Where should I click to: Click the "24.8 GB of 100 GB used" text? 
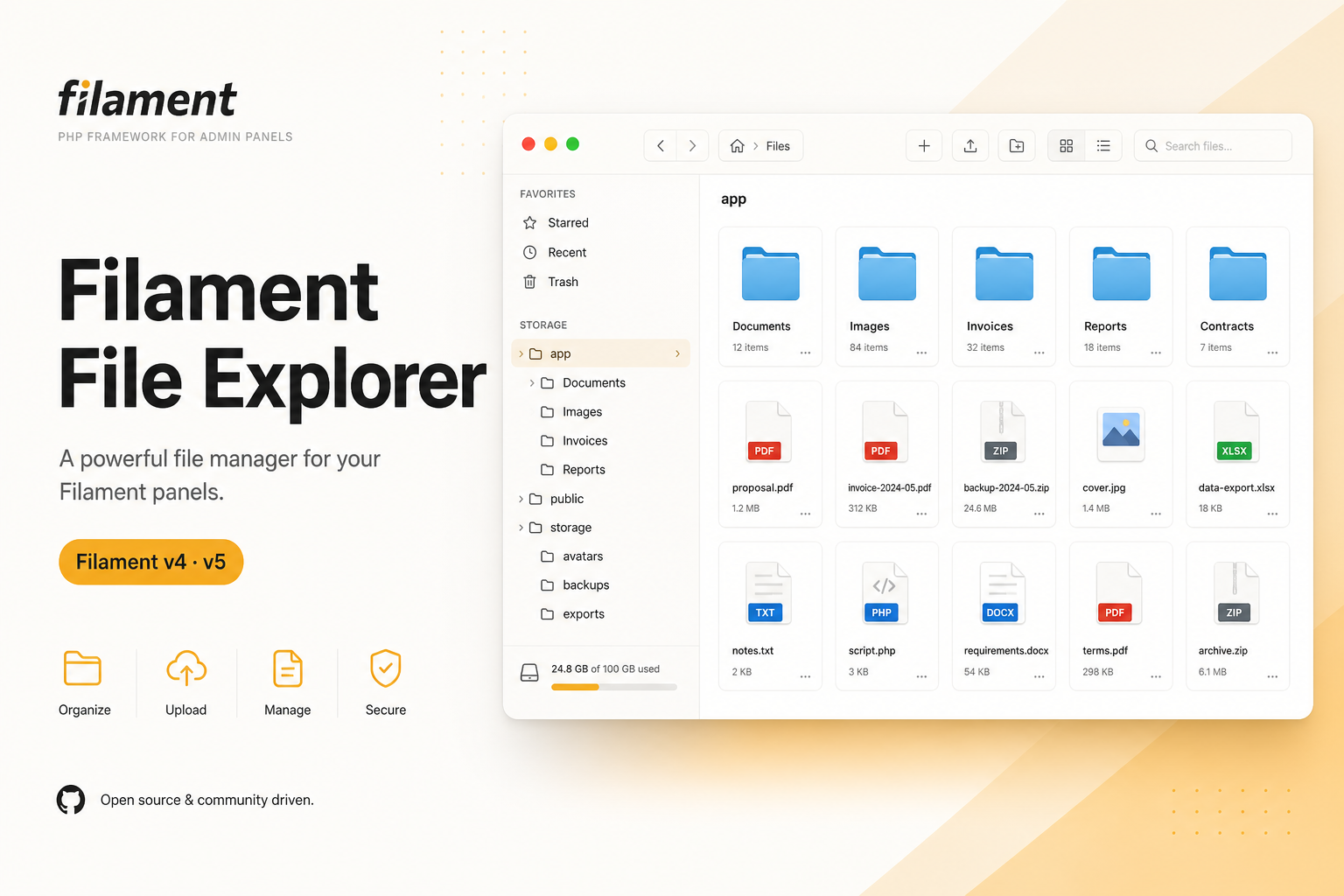[605, 669]
